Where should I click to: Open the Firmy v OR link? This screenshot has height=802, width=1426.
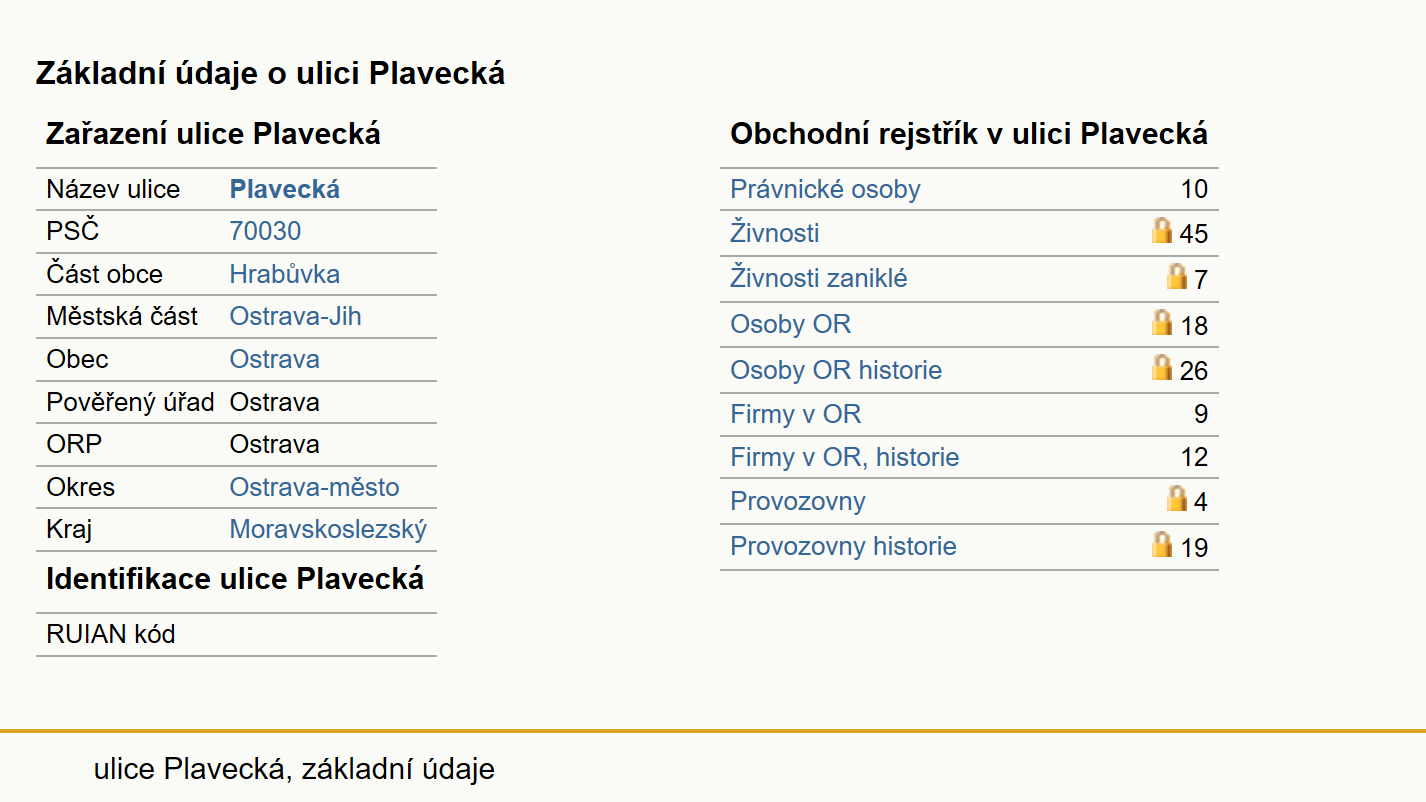coord(796,414)
